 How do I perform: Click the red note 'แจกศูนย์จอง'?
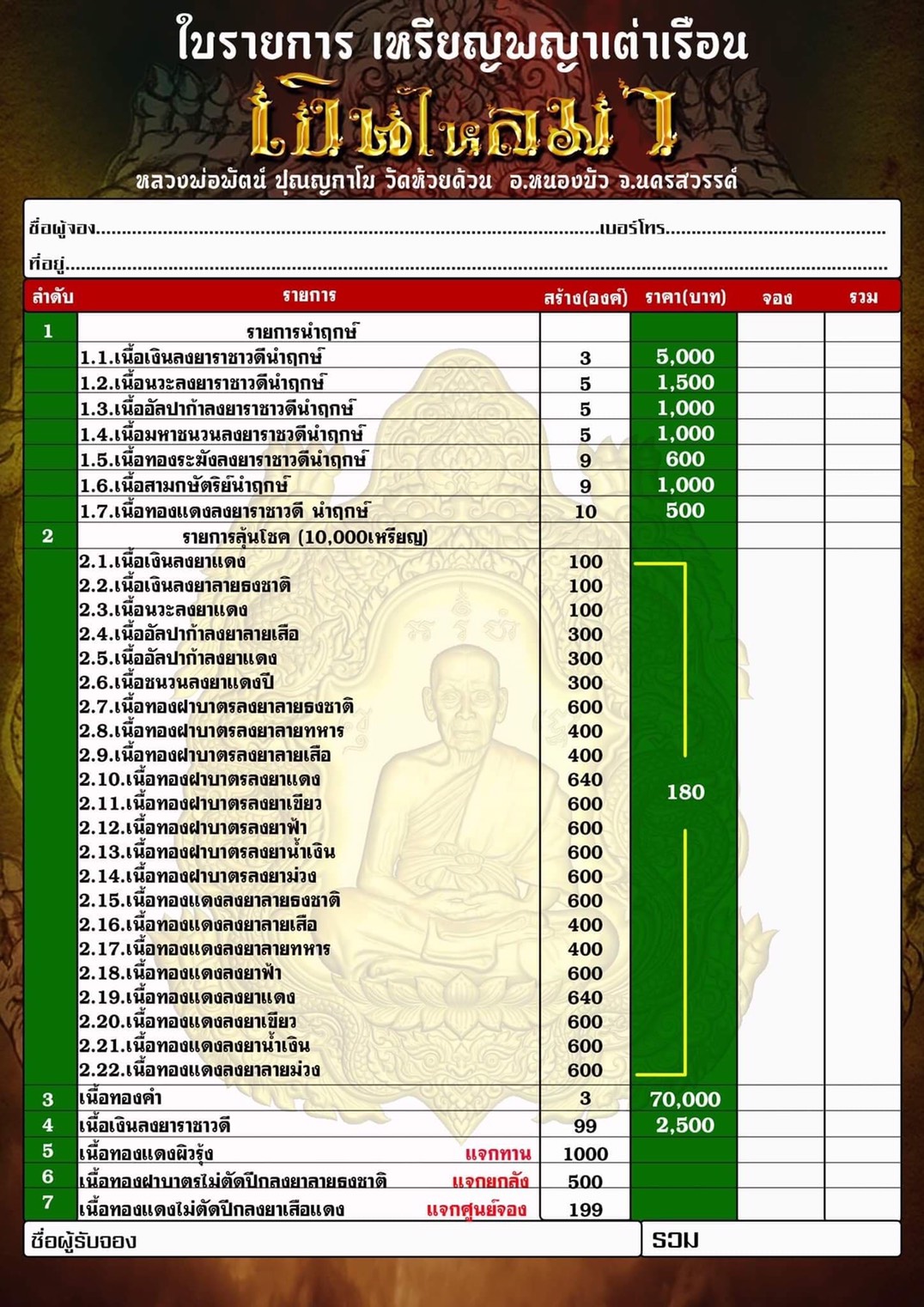point(477,1210)
